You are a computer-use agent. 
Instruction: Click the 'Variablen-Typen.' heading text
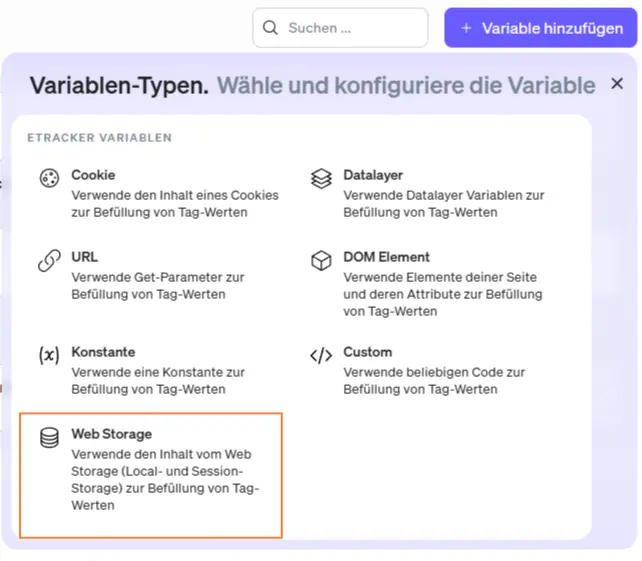coord(119,86)
